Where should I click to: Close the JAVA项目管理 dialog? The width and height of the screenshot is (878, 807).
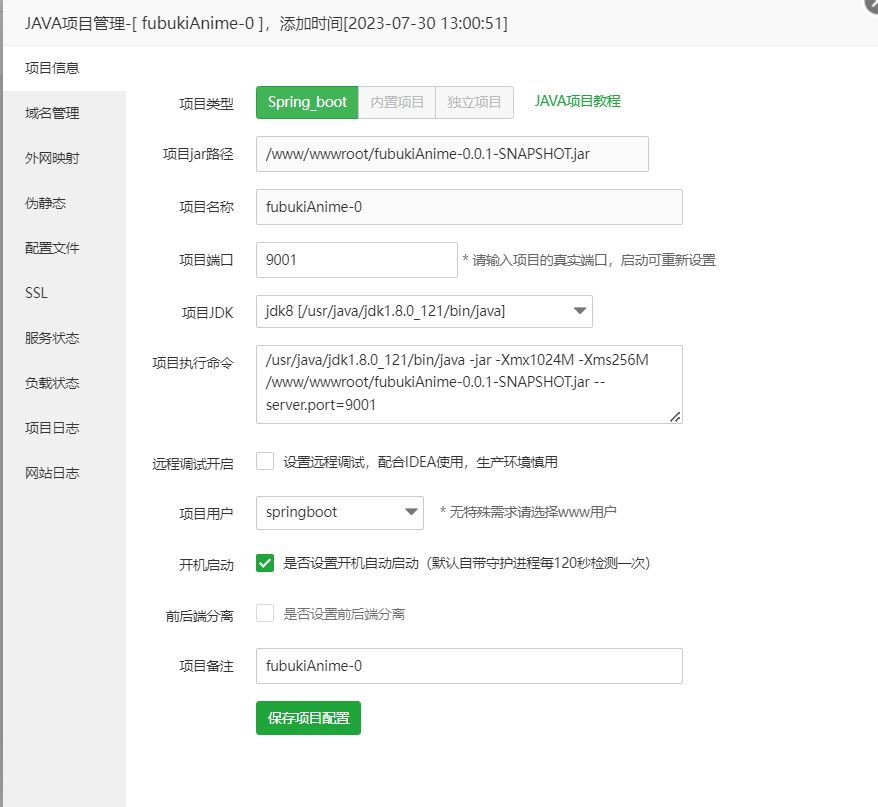tap(872, 3)
